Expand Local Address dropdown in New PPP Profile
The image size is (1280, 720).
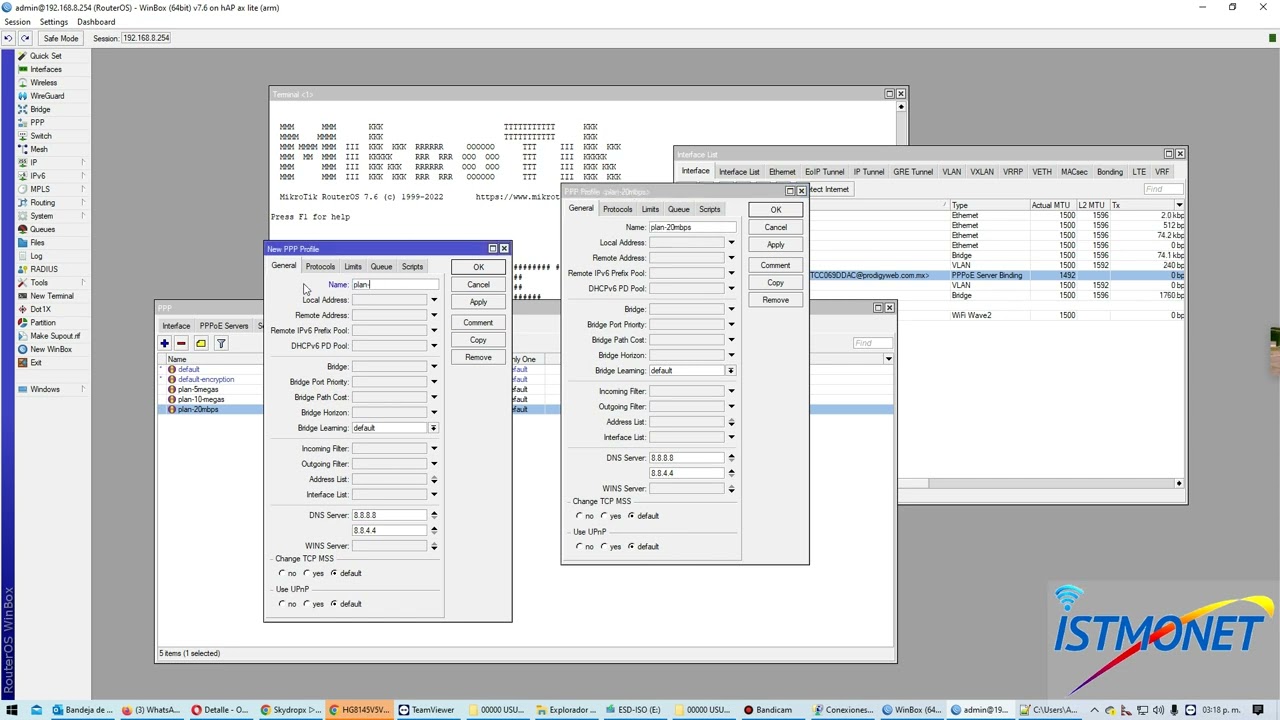coord(434,300)
